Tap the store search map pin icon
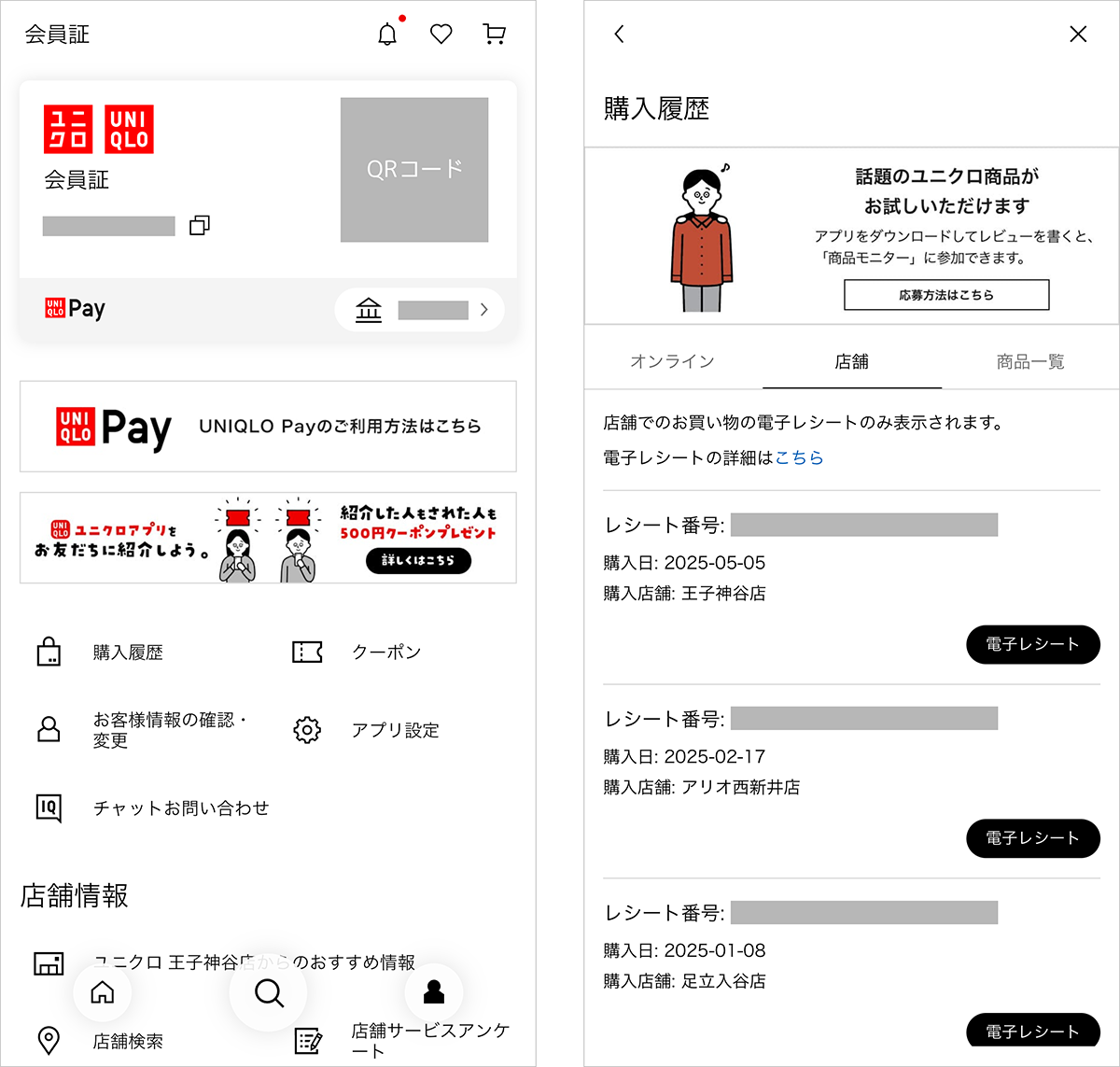This screenshot has height=1067, width=1120. [x=49, y=1040]
